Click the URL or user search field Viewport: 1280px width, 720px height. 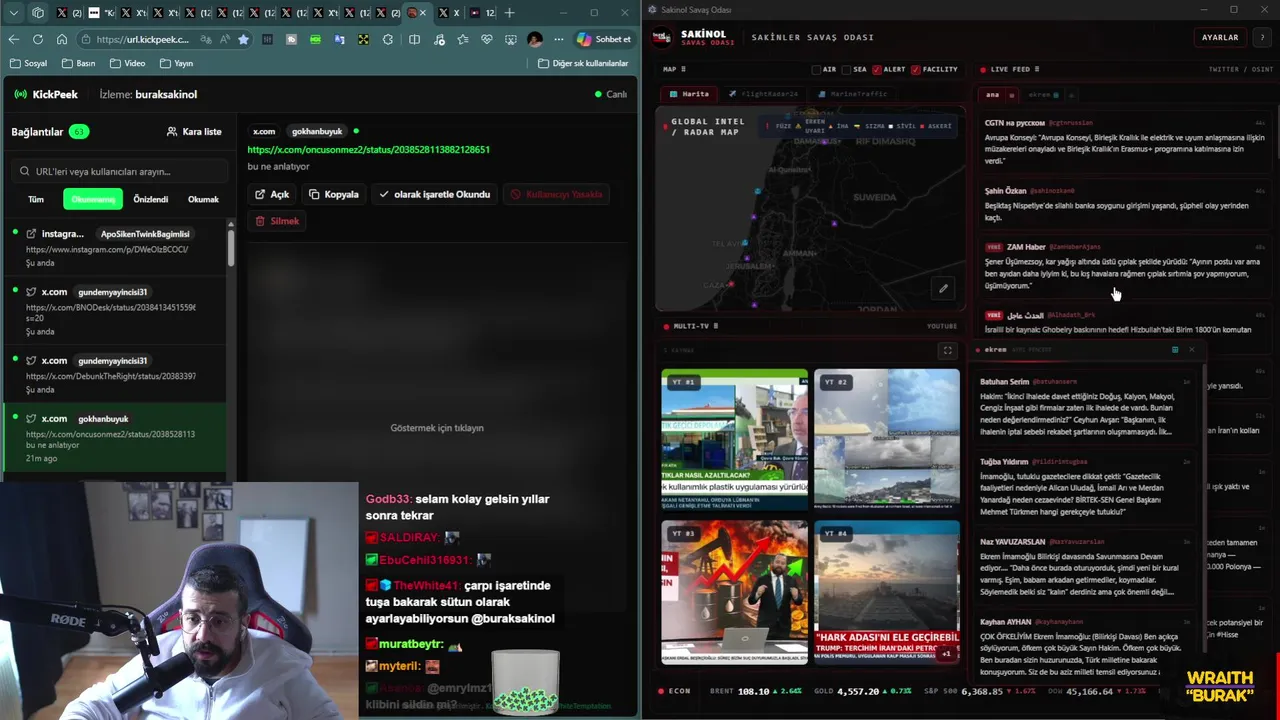tap(120, 171)
